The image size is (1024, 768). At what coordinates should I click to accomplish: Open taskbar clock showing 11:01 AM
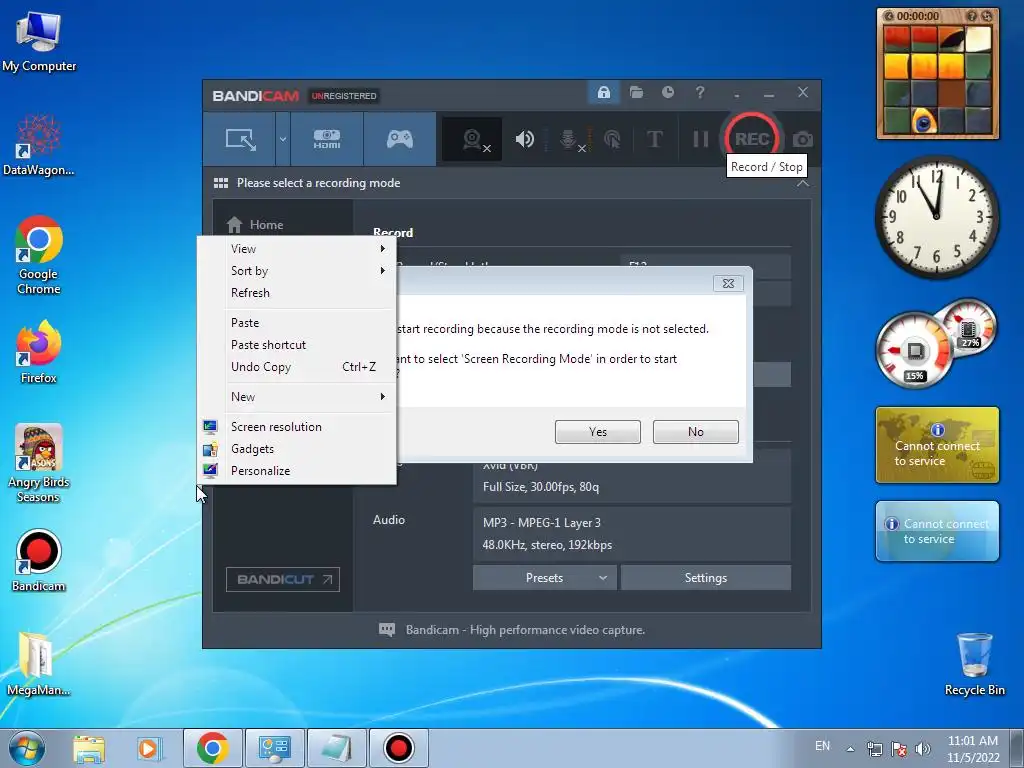point(973,749)
